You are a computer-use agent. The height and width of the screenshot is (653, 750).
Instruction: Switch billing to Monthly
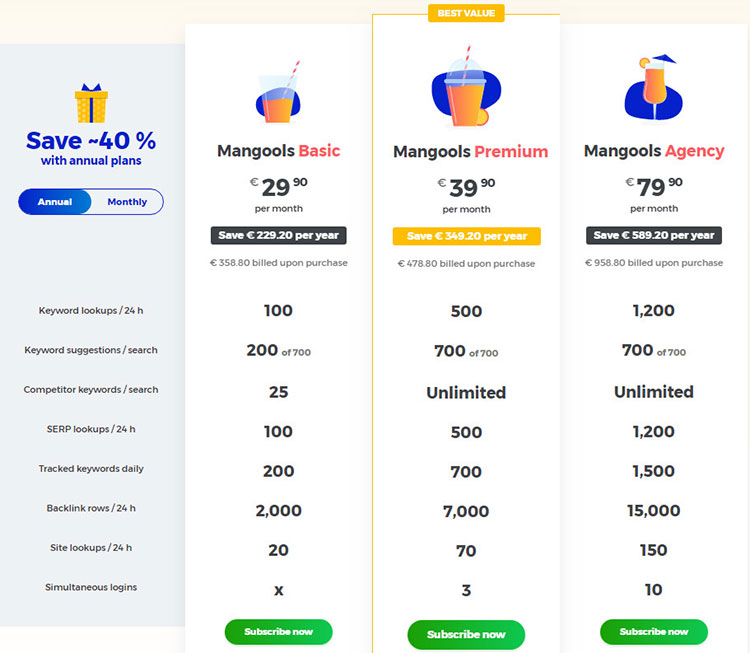[127, 202]
